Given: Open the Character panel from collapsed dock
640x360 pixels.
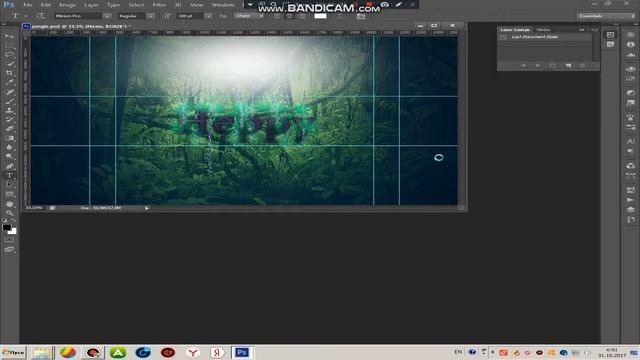Looking at the screenshot, I should click(x=631, y=141).
